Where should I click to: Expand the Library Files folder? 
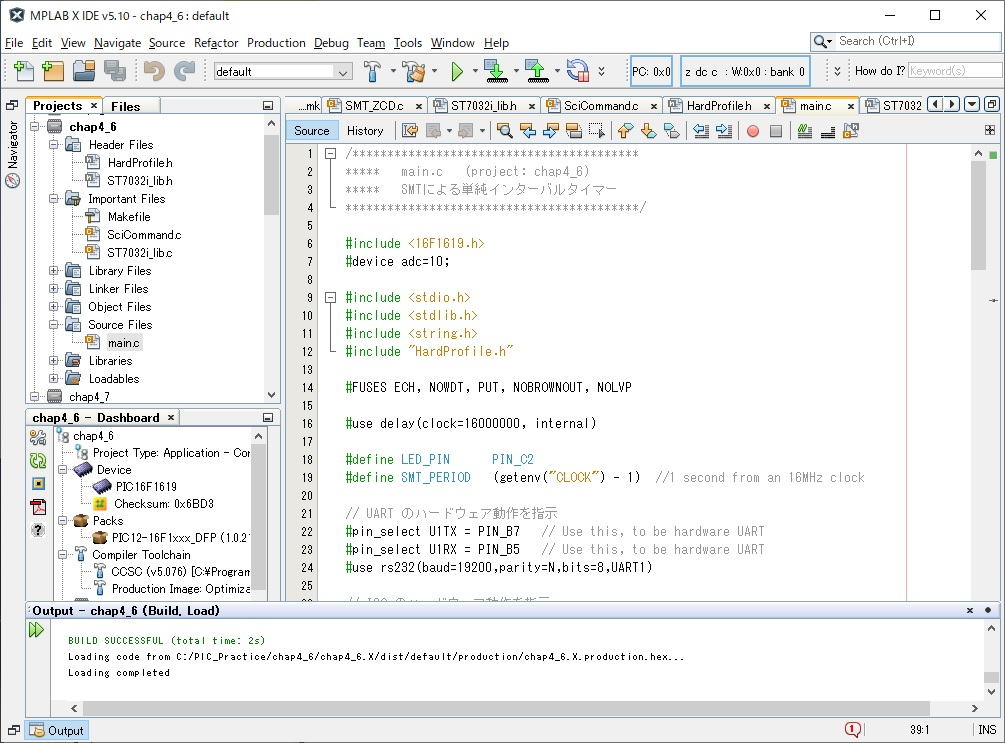point(54,271)
